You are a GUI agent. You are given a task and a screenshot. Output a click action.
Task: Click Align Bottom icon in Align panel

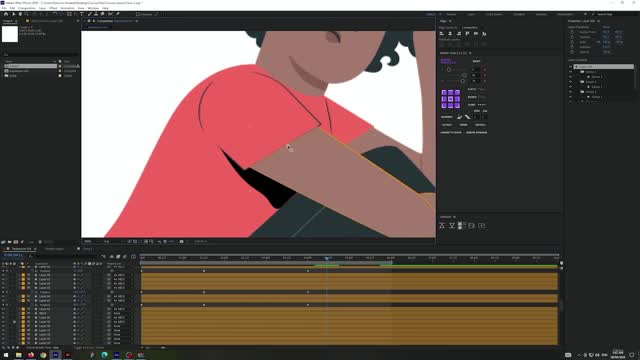(484, 33)
